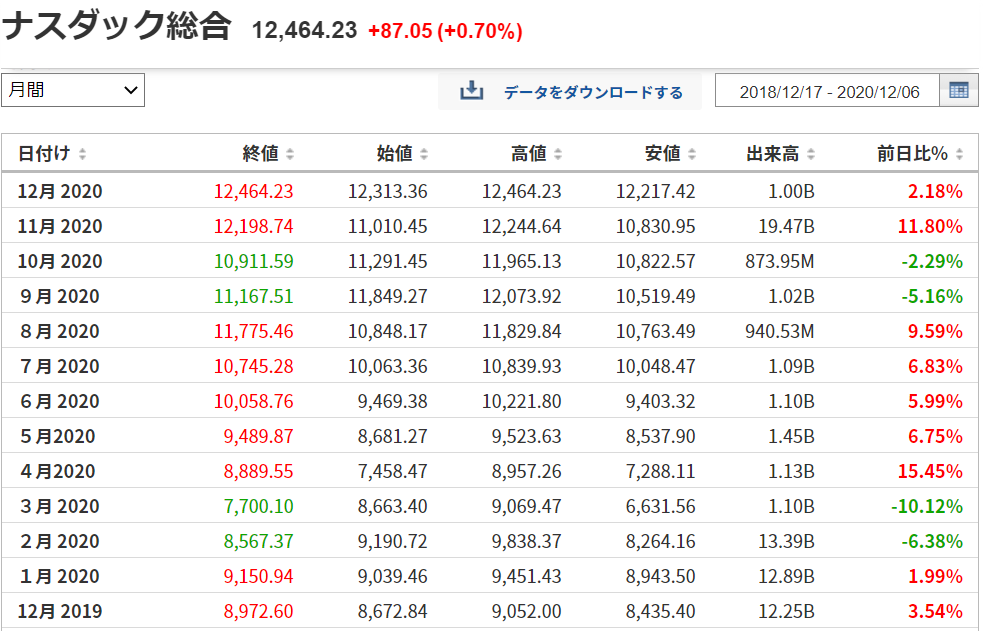Click opening value 10,063.36

click(x=388, y=366)
